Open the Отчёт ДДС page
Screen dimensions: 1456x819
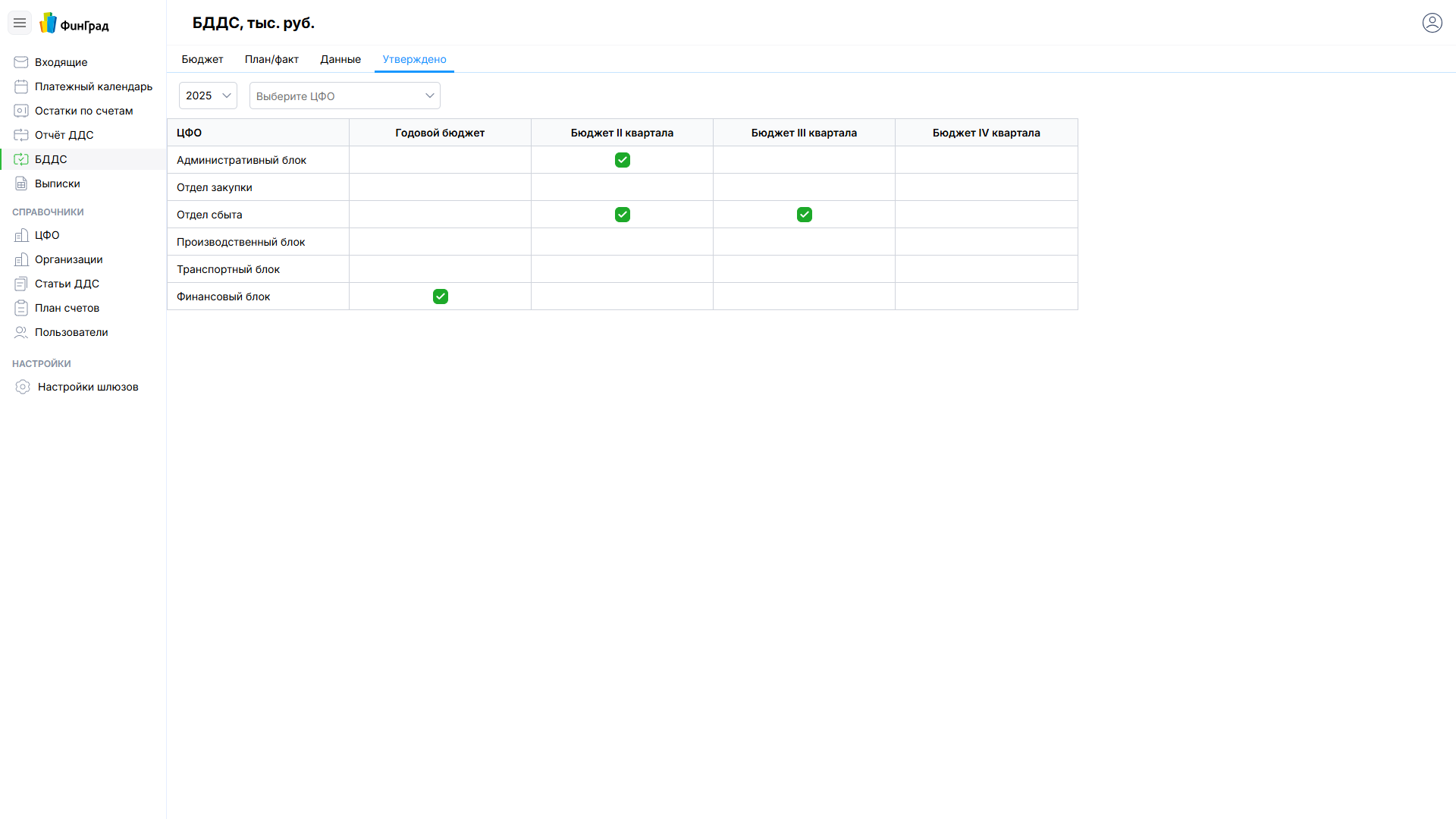(64, 135)
